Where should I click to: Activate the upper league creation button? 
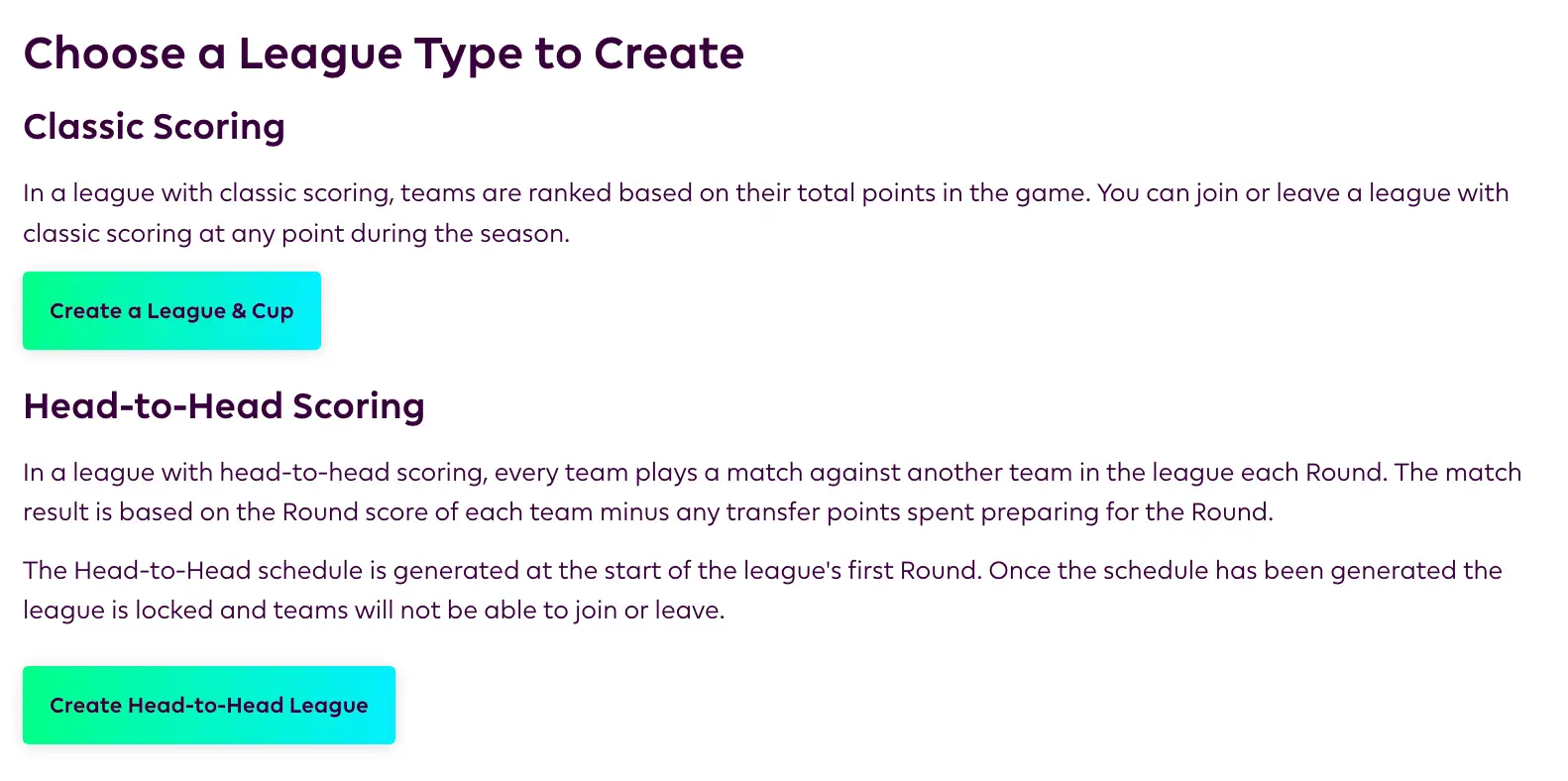170,310
